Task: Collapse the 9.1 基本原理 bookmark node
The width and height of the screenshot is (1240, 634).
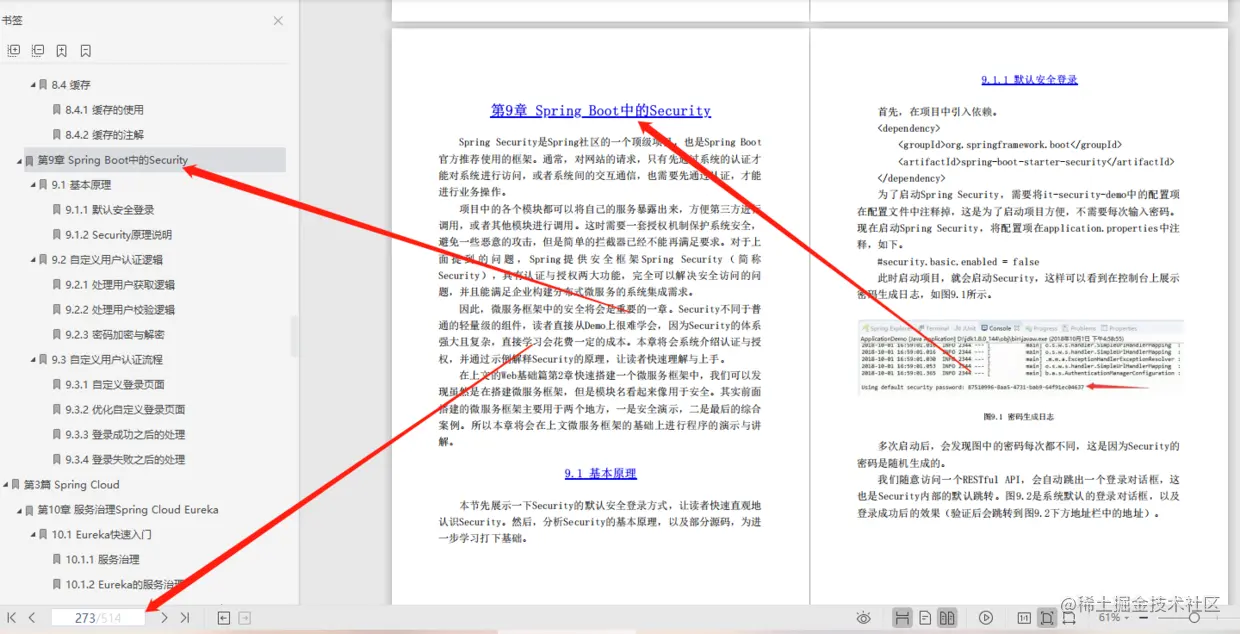Action: [32, 185]
